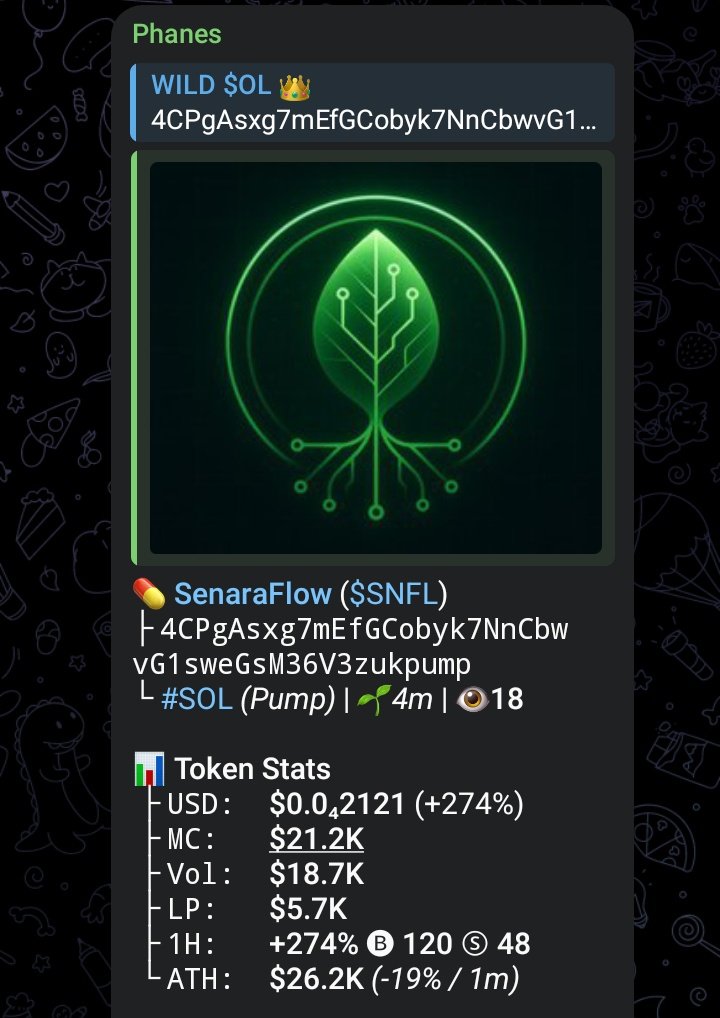Viewport: 720px width, 1018px height.
Task: Copy the 4CPgAsxg7mEfGCobyk7NnCbw contract address
Action: pyautogui.click(x=351, y=647)
